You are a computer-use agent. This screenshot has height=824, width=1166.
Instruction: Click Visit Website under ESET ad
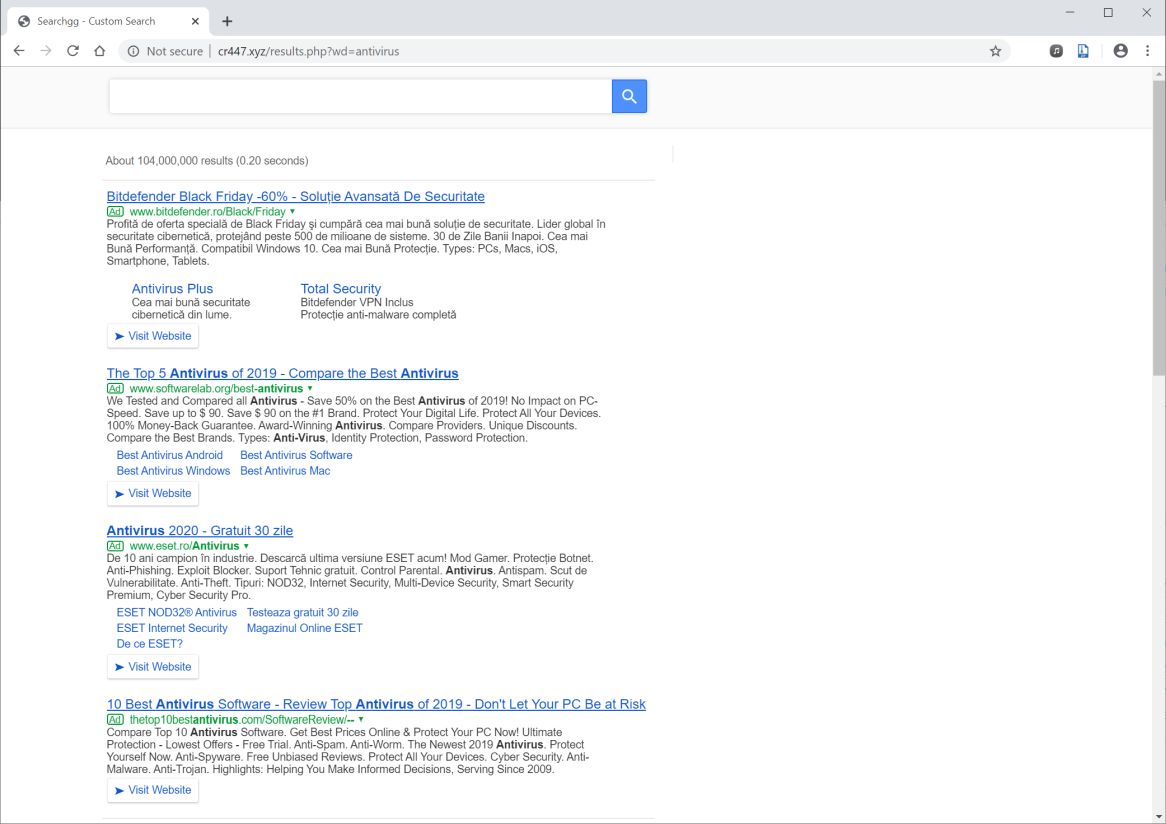point(152,667)
